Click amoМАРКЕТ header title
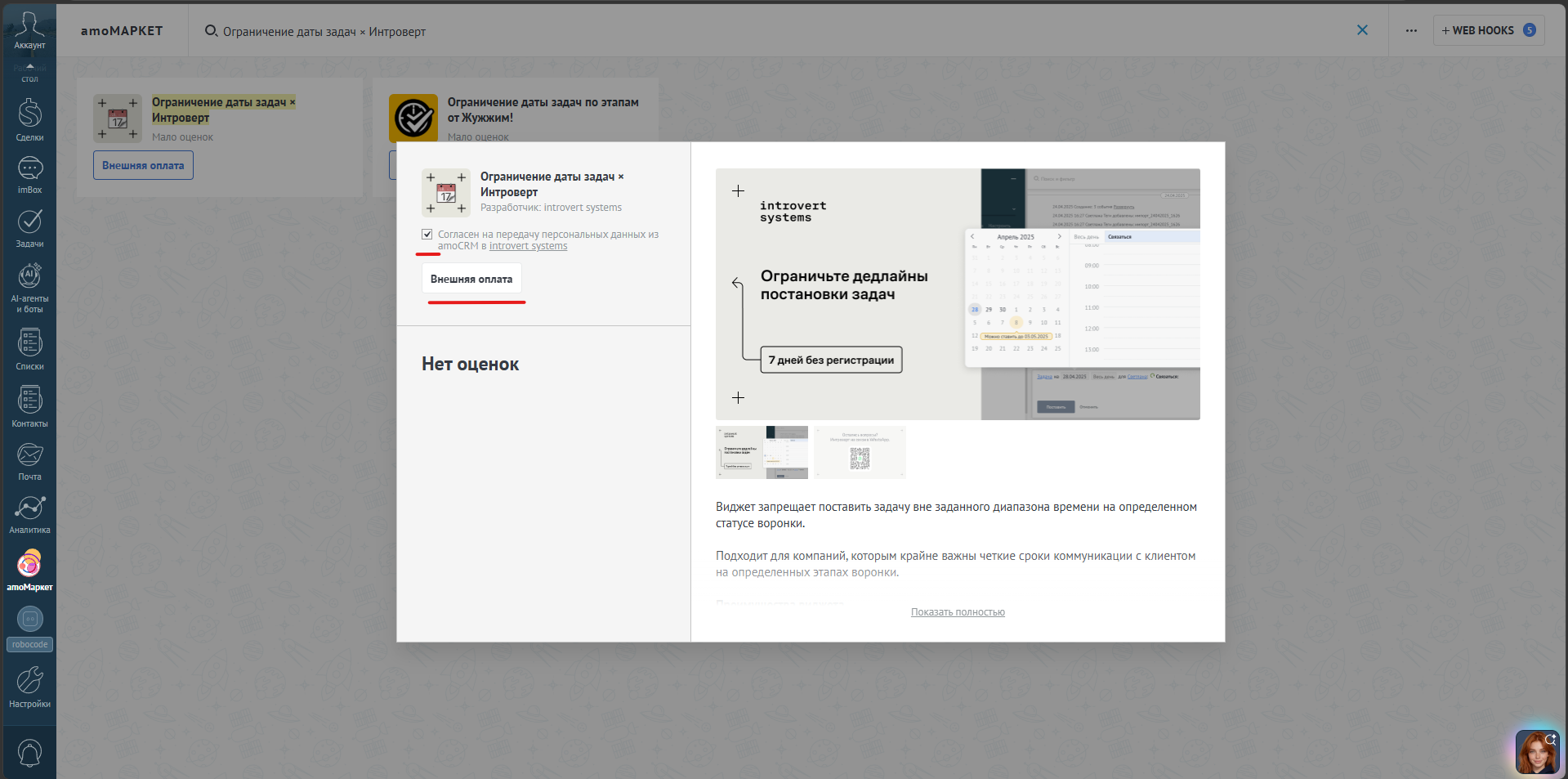This screenshot has height=779, width=1568. [122, 31]
